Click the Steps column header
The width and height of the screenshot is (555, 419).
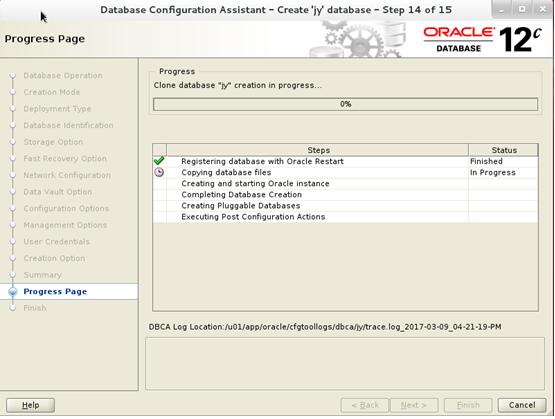(317, 150)
